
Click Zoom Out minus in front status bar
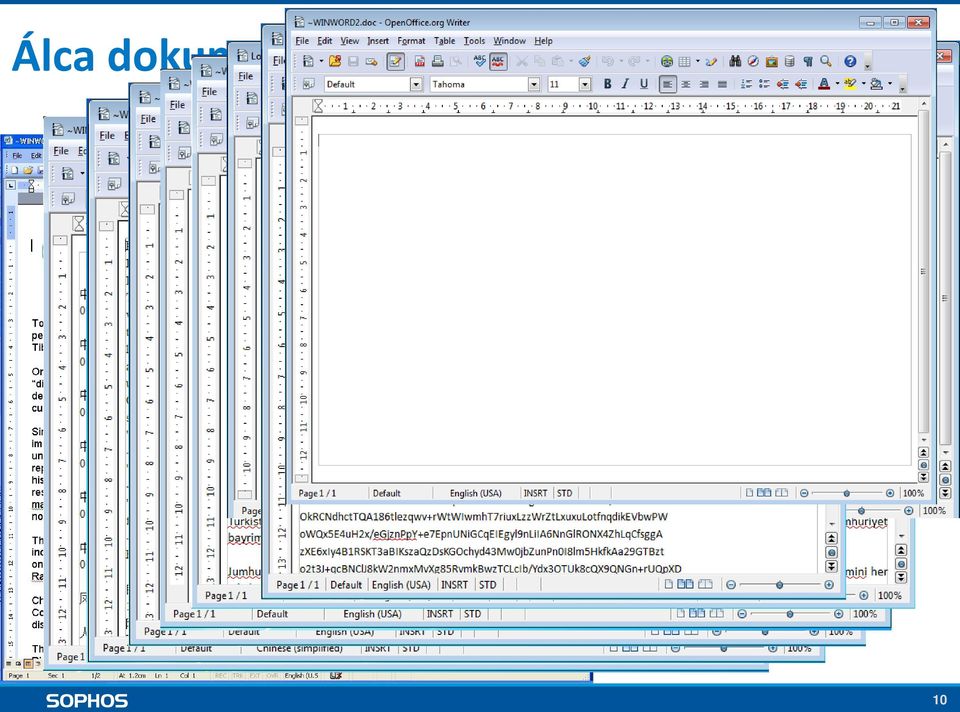[804, 493]
